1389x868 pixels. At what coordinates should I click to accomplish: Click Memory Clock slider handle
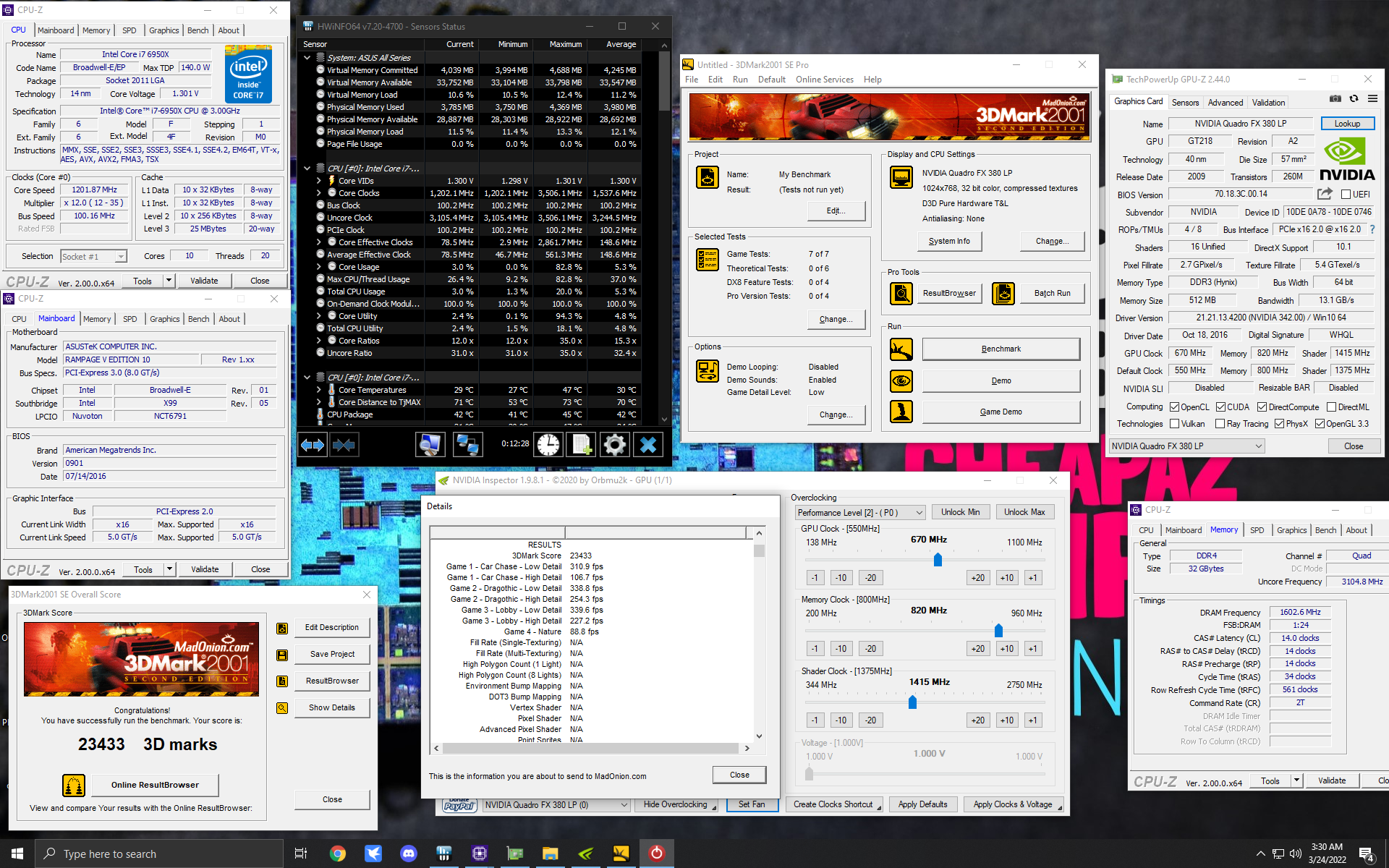pos(998,631)
